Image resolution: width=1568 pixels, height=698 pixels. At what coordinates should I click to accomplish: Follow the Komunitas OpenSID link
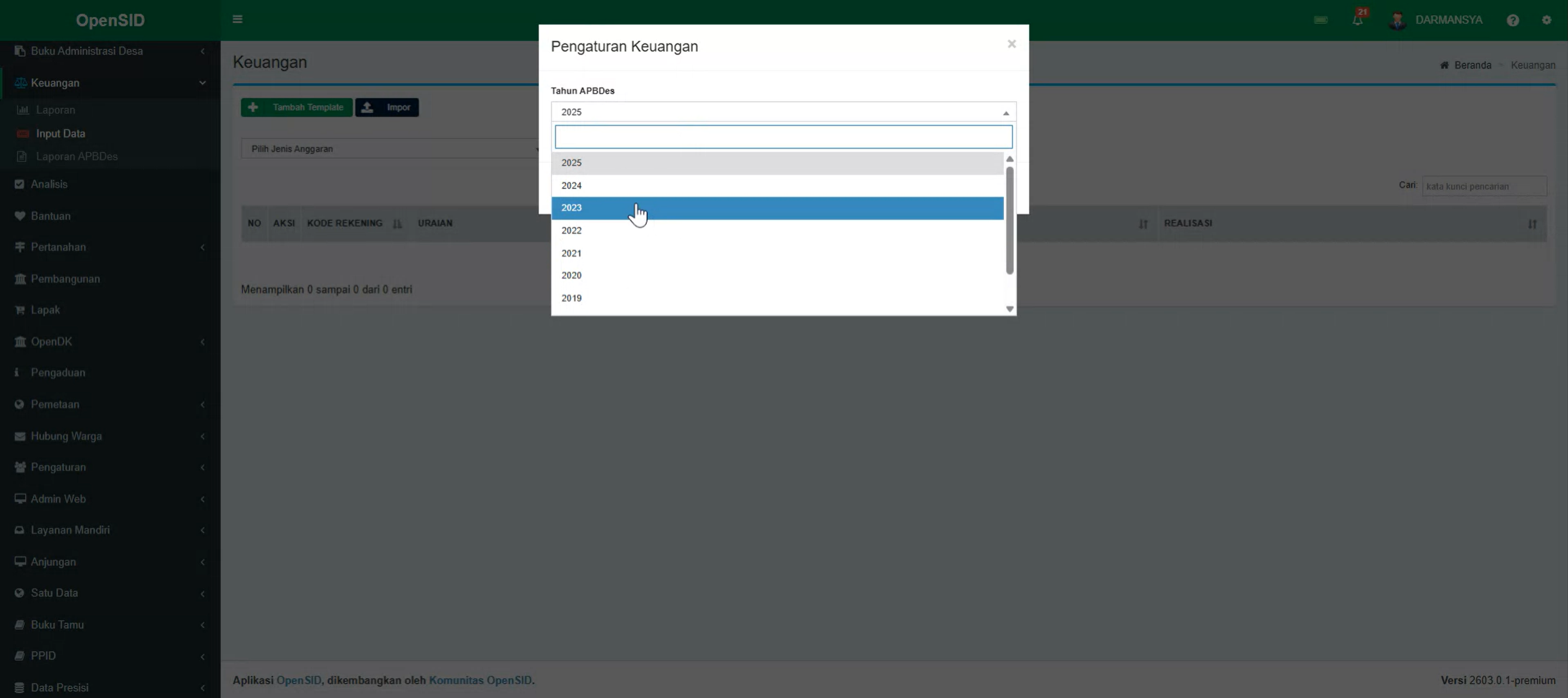click(x=480, y=679)
